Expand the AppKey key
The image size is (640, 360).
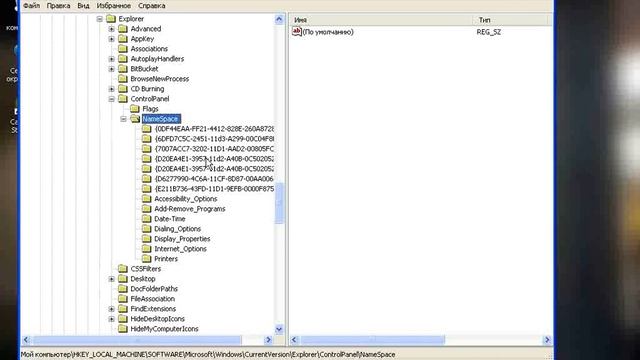(111, 39)
